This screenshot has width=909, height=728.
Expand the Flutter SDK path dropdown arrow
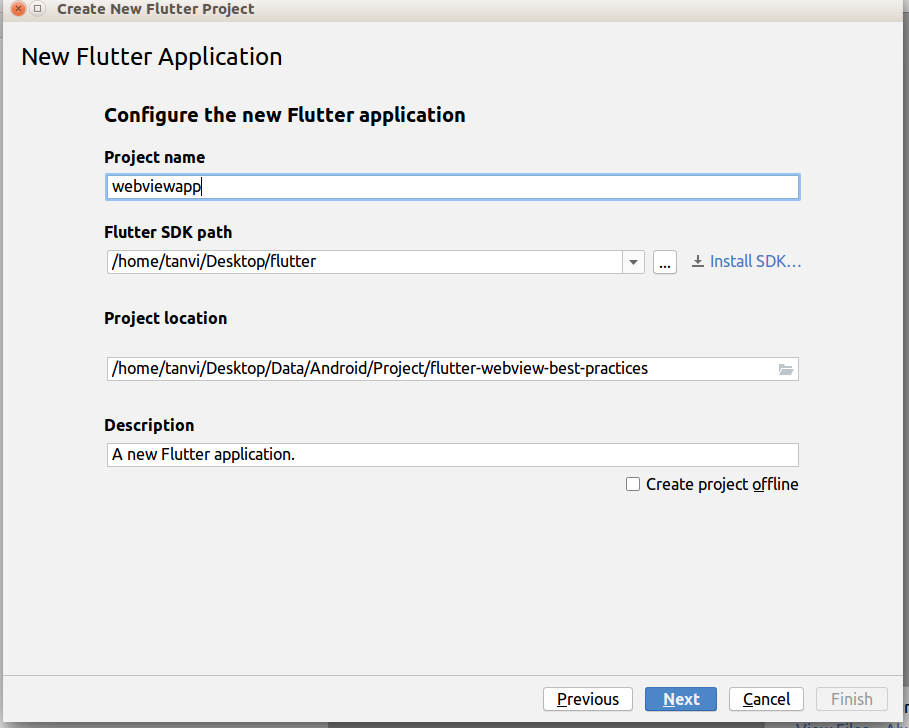point(633,262)
